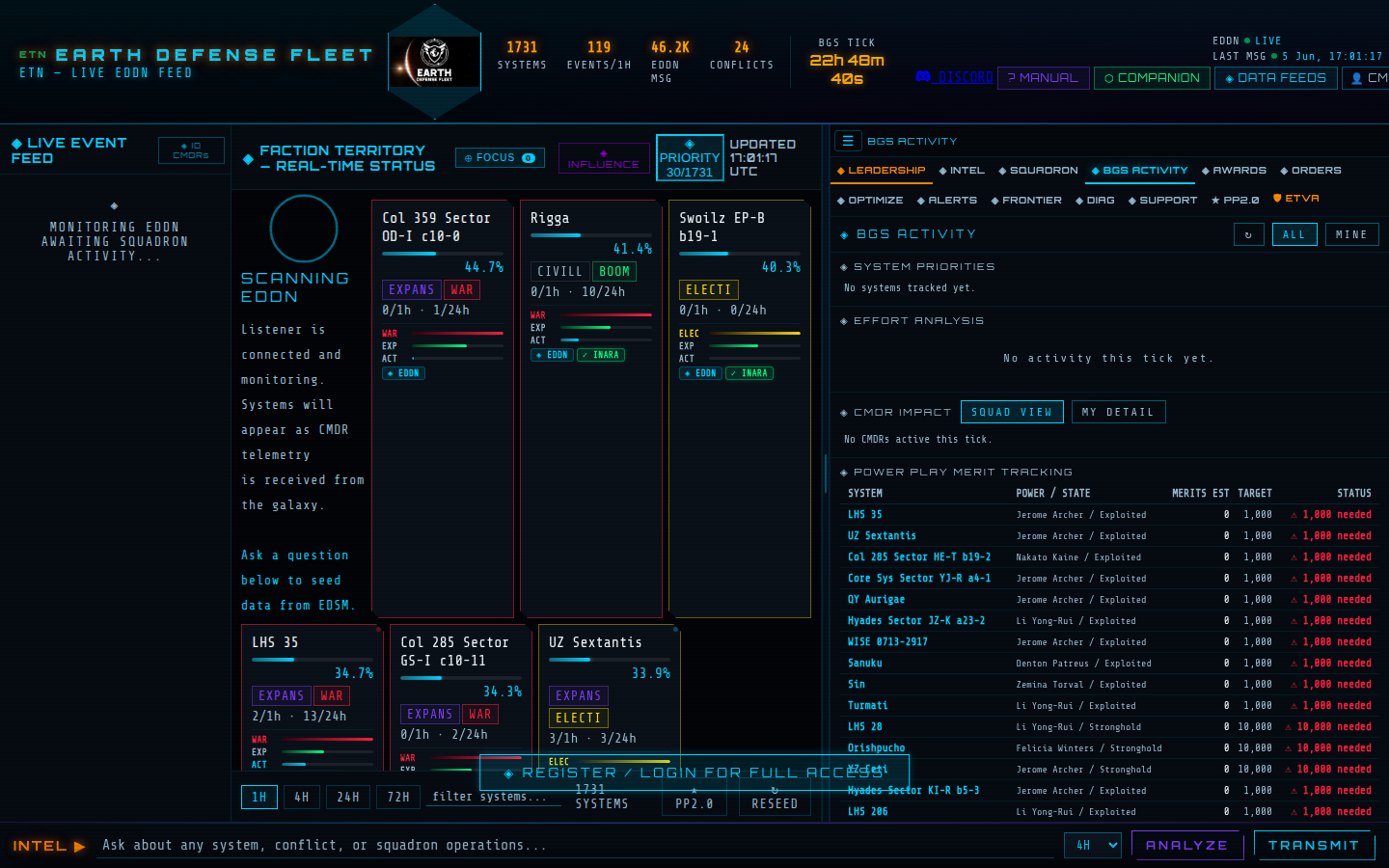This screenshot has width=1389, height=868.
Task: Toggle the ID CMDRS button
Action: click(x=191, y=150)
